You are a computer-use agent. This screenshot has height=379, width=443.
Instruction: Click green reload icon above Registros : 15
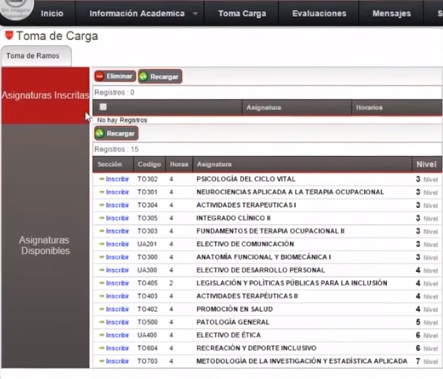click(100, 133)
